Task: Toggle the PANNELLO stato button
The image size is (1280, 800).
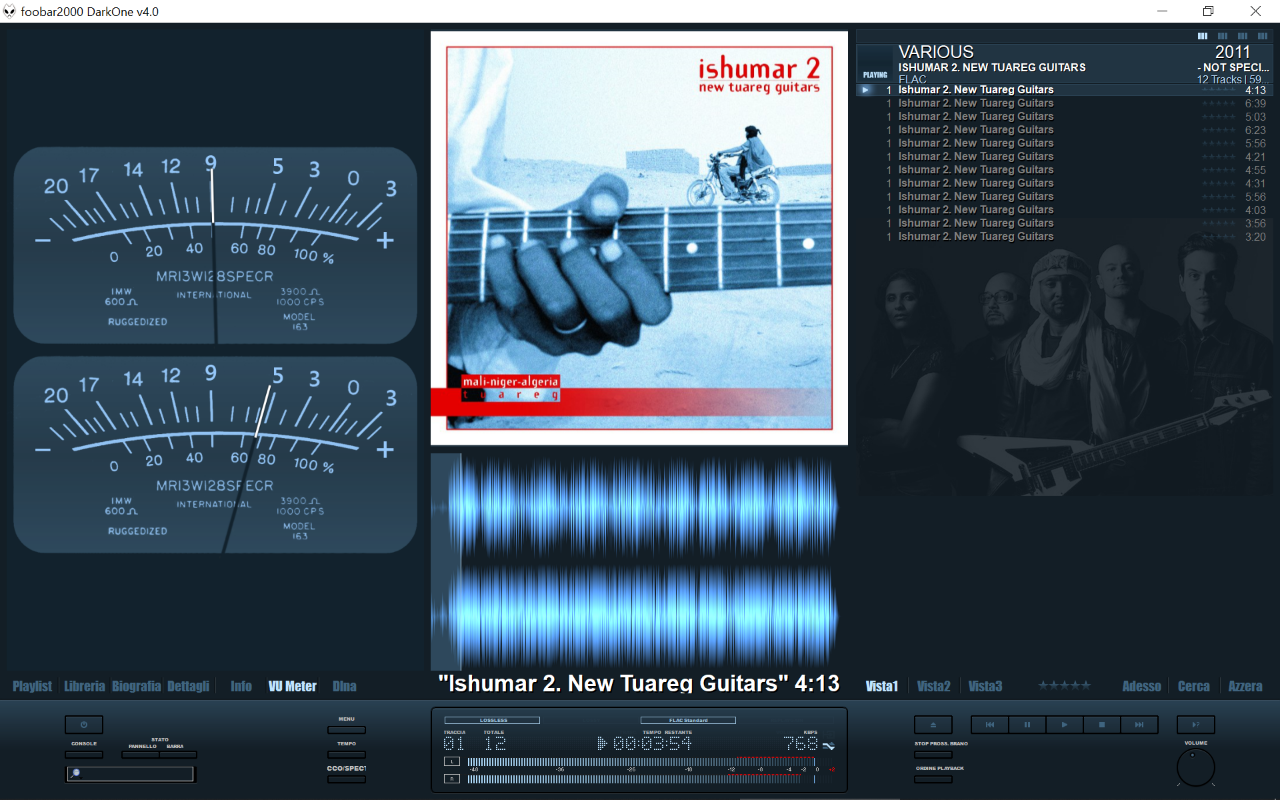Action: point(140,755)
